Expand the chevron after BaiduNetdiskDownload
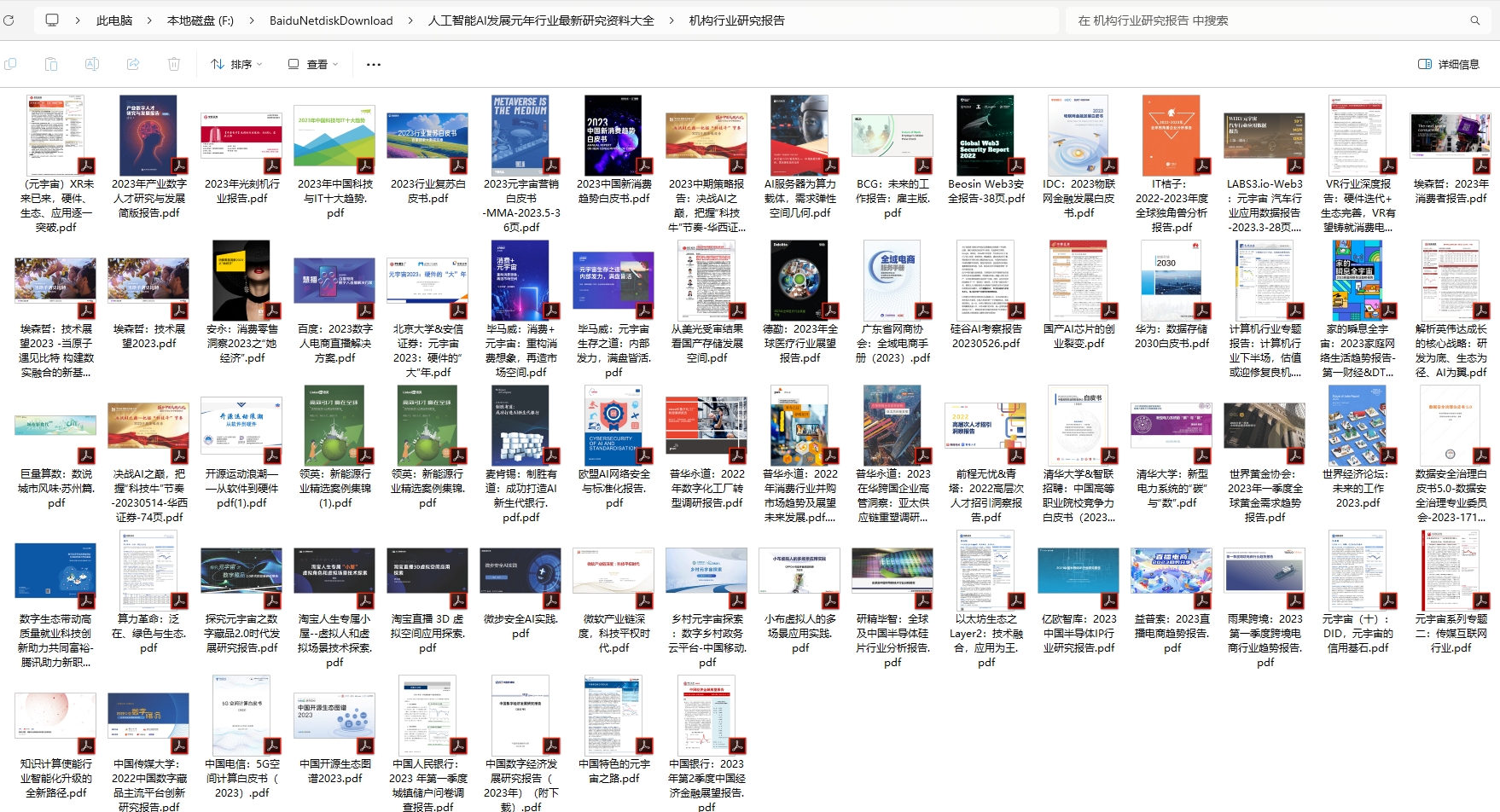 click(x=410, y=20)
